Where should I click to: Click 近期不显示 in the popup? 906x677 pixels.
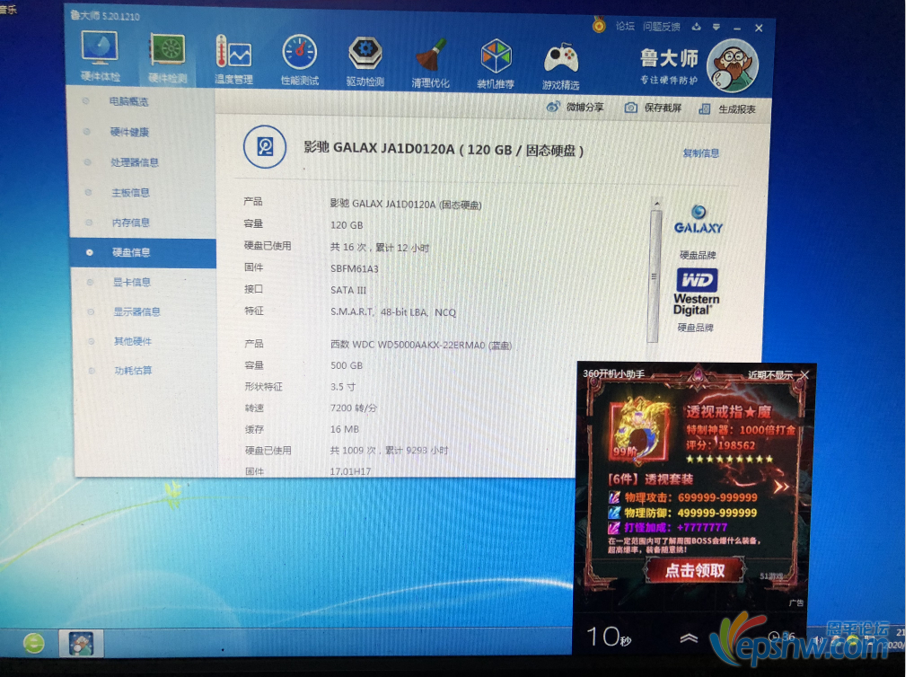coord(770,375)
